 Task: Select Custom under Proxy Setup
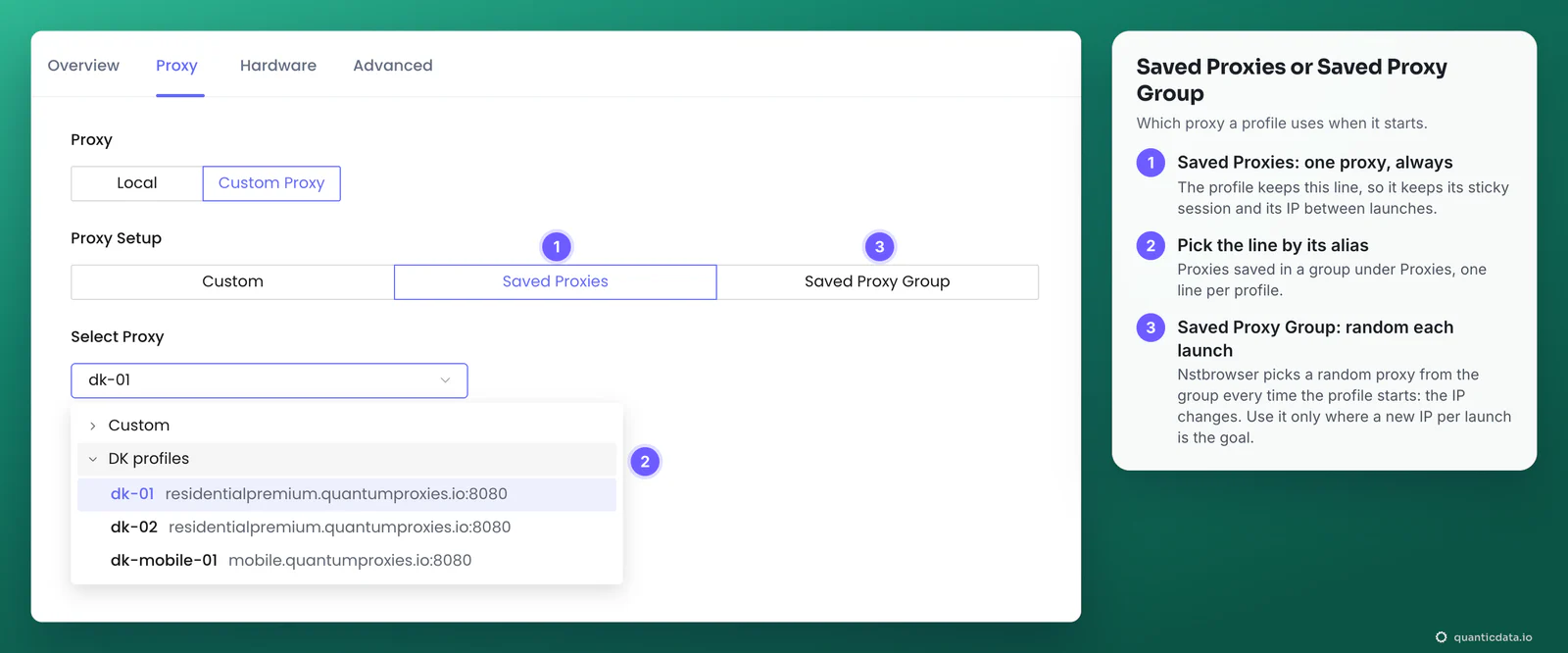pos(232,282)
